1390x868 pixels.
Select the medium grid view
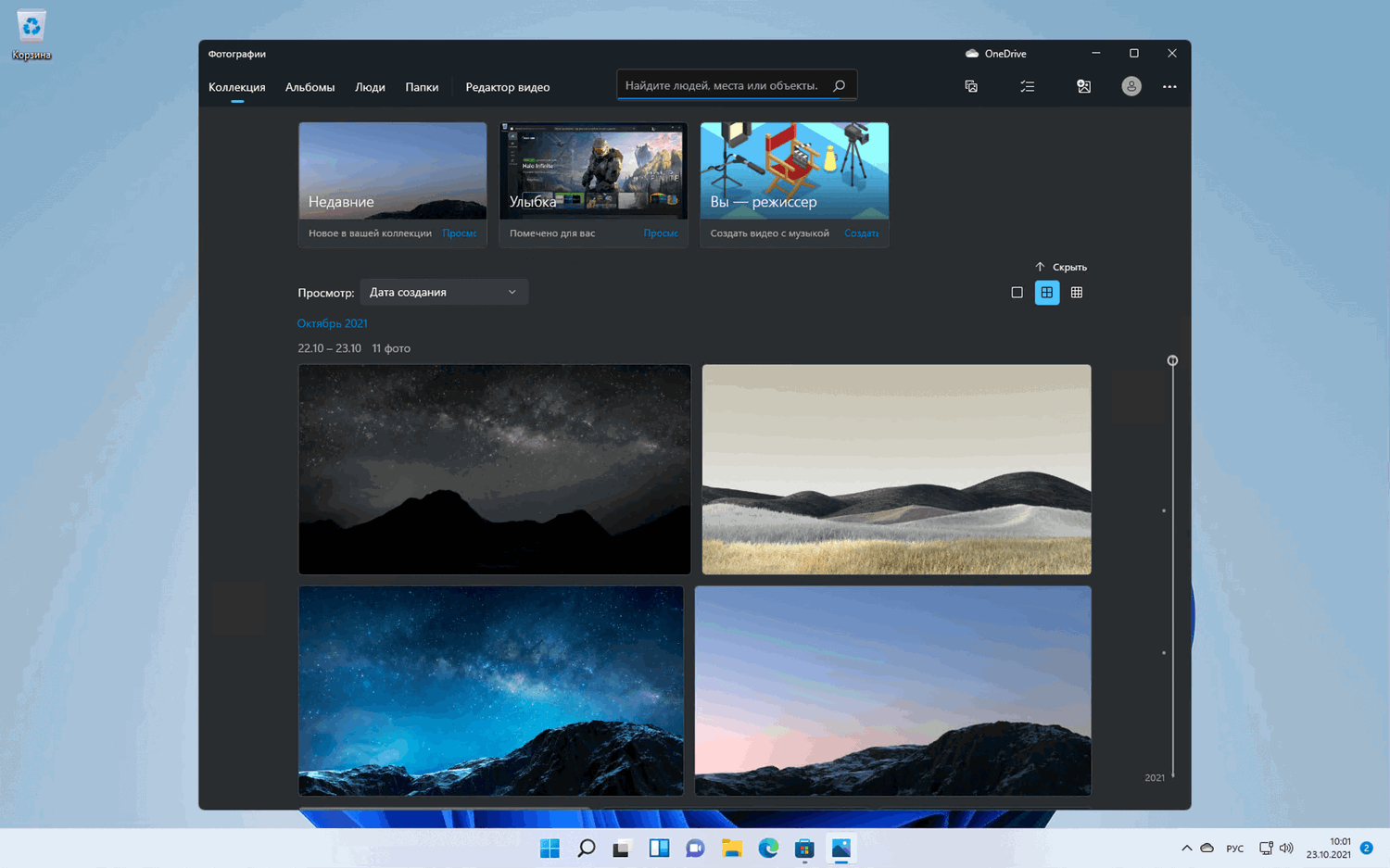click(x=1047, y=293)
